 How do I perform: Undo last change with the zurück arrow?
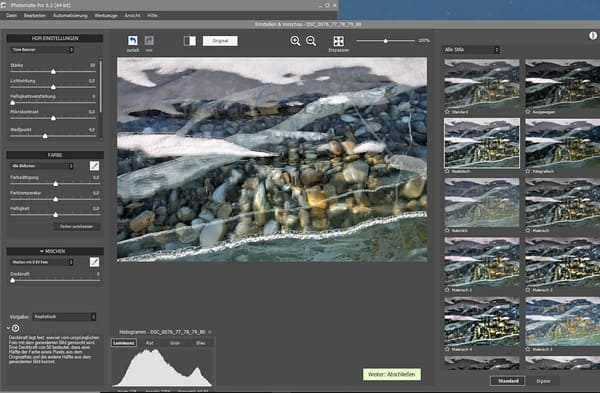pyautogui.click(x=132, y=41)
